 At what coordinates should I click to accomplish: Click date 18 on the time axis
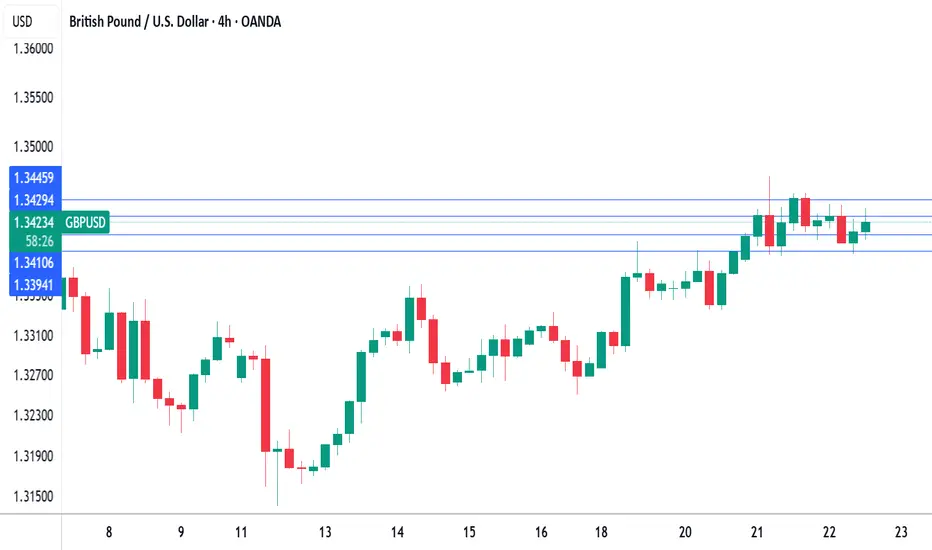(x=601, y=532)
